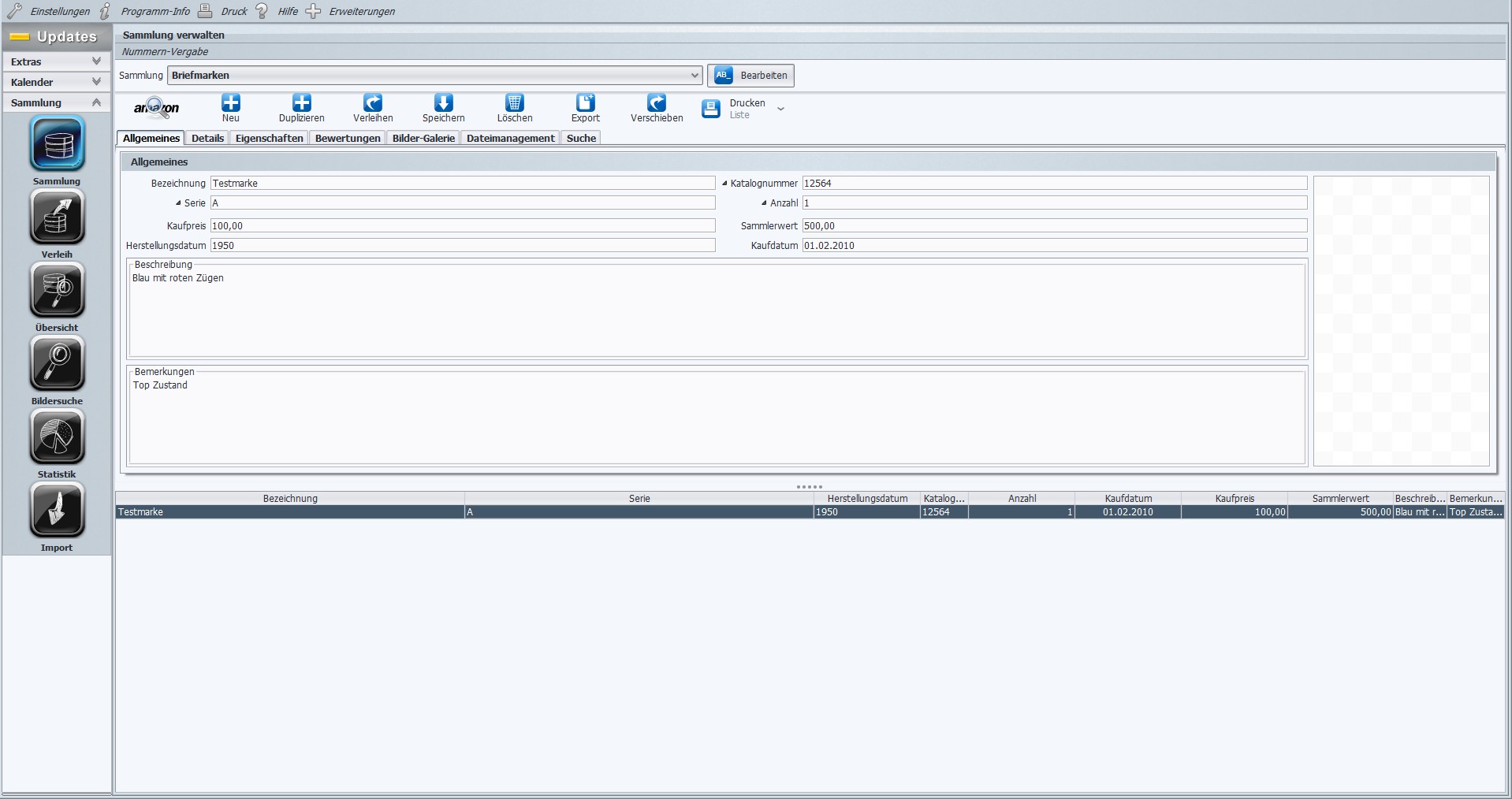This screenshot has height=799, width=1512.
Task: Save with the Speichern icon
Action: (444, 102)
